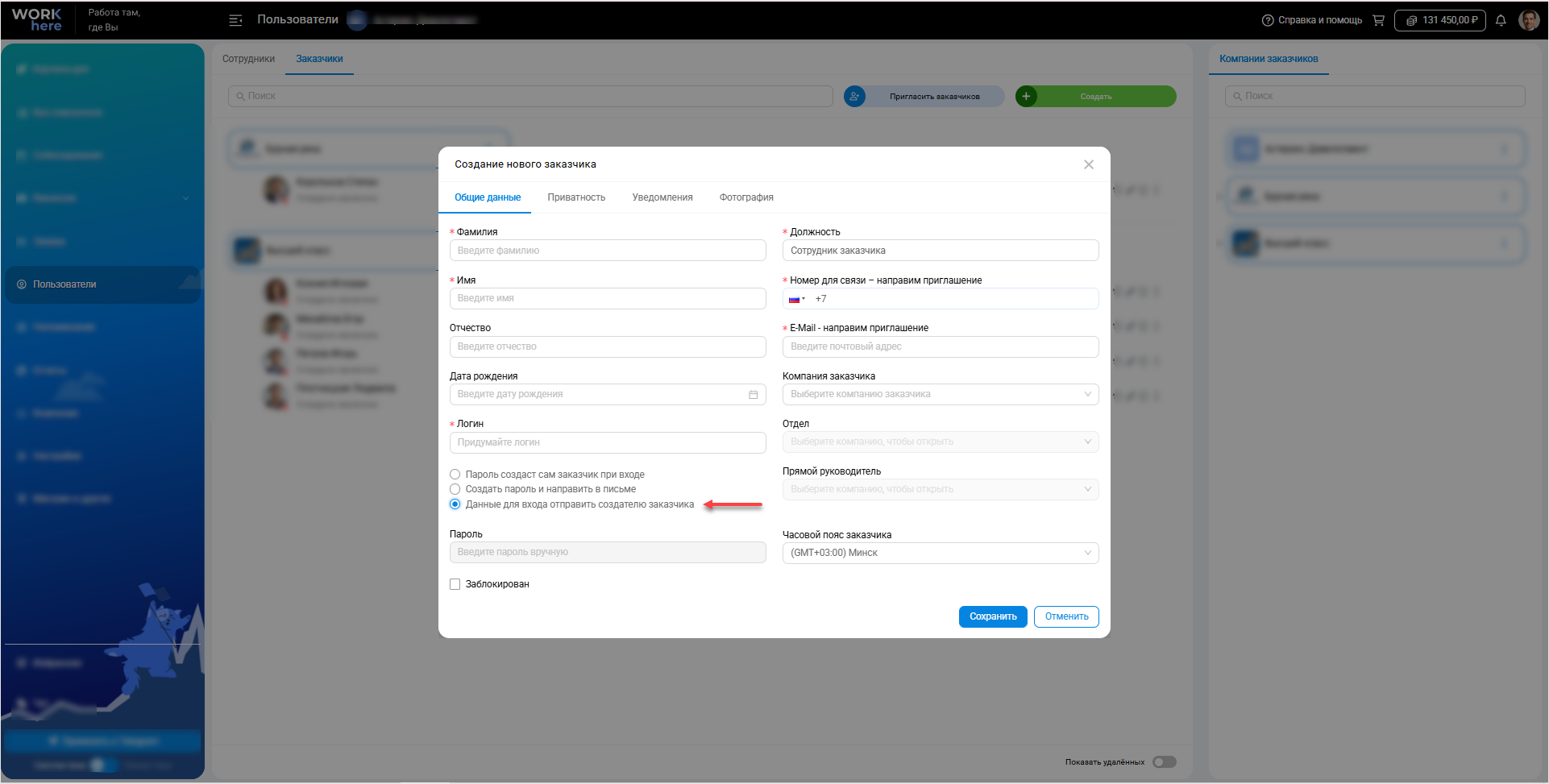Screen dimensions: 1549x784
Task: Expand the Отдел dropdown
Action: pos(941,442)
